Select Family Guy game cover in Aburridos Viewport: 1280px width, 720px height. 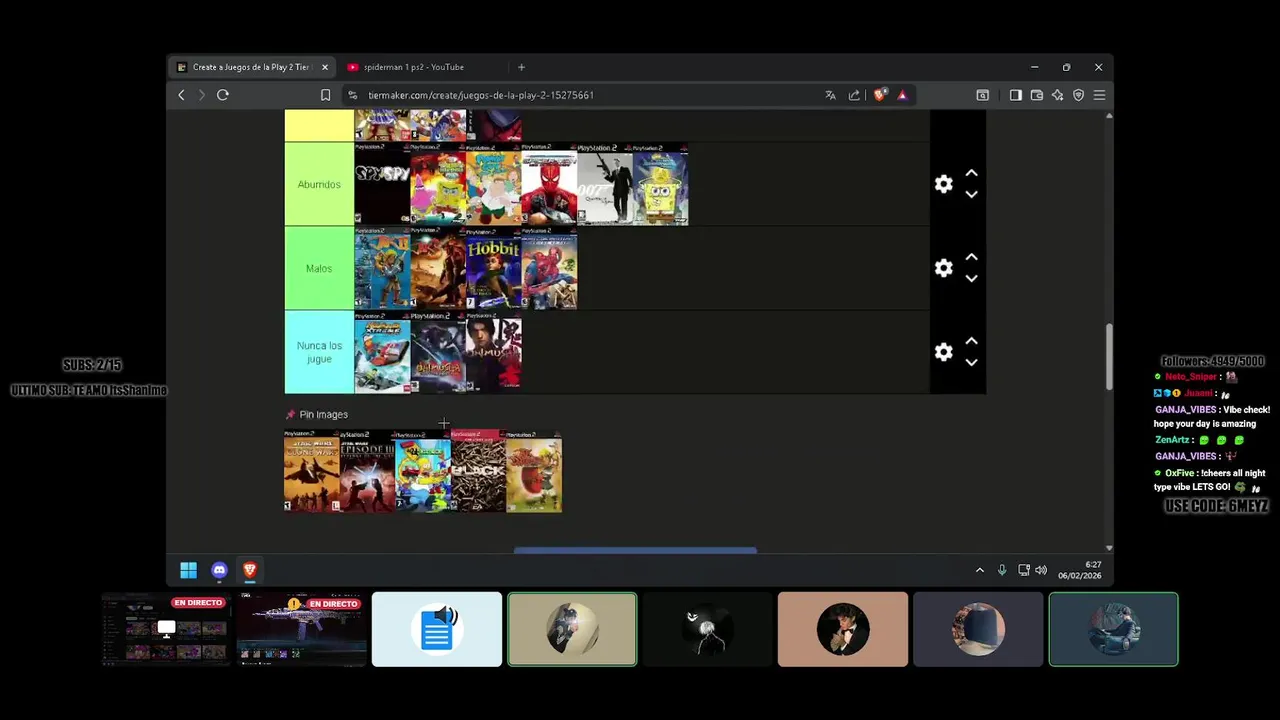[493, 184]
